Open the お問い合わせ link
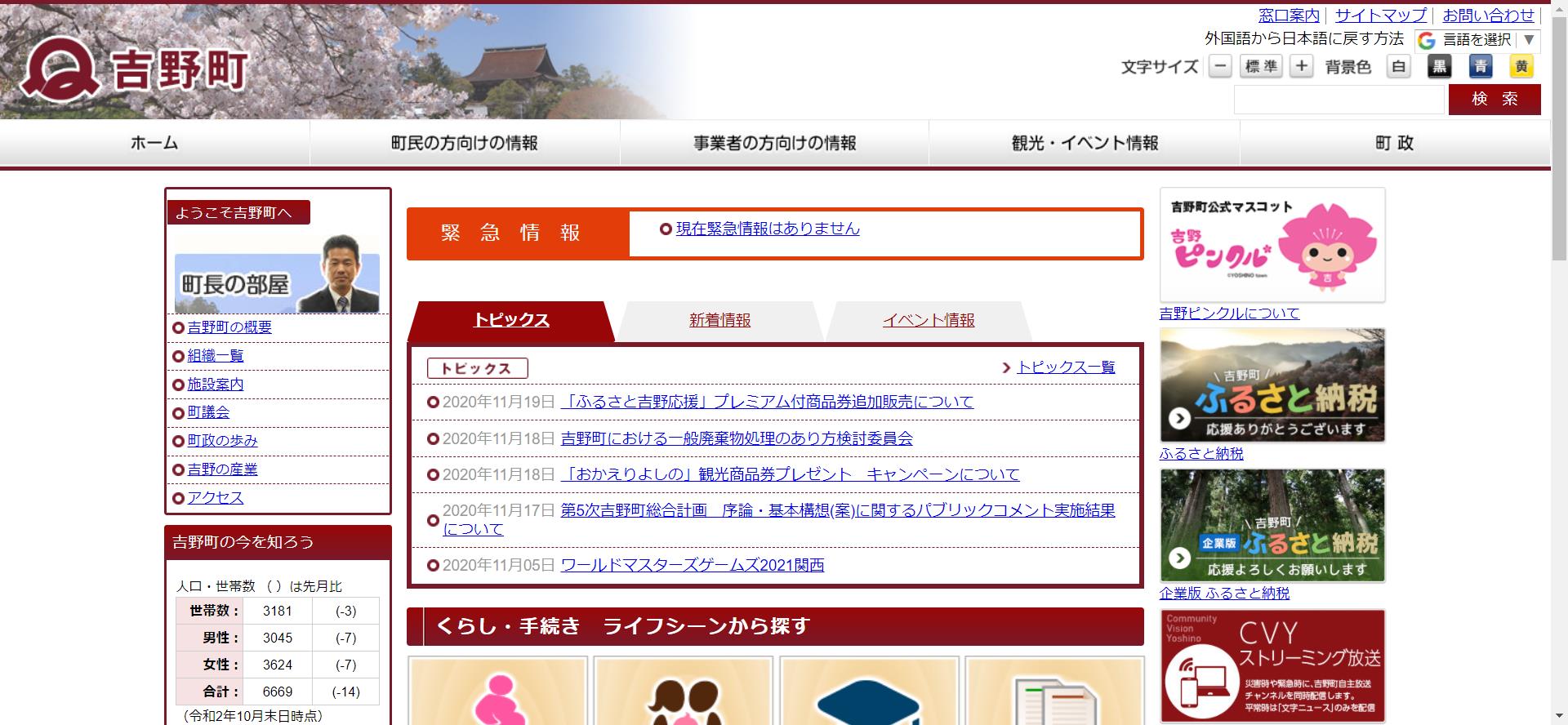The width and height of the screenshot is (1568, 725). pyautogui.click(x=1489, y=16)
